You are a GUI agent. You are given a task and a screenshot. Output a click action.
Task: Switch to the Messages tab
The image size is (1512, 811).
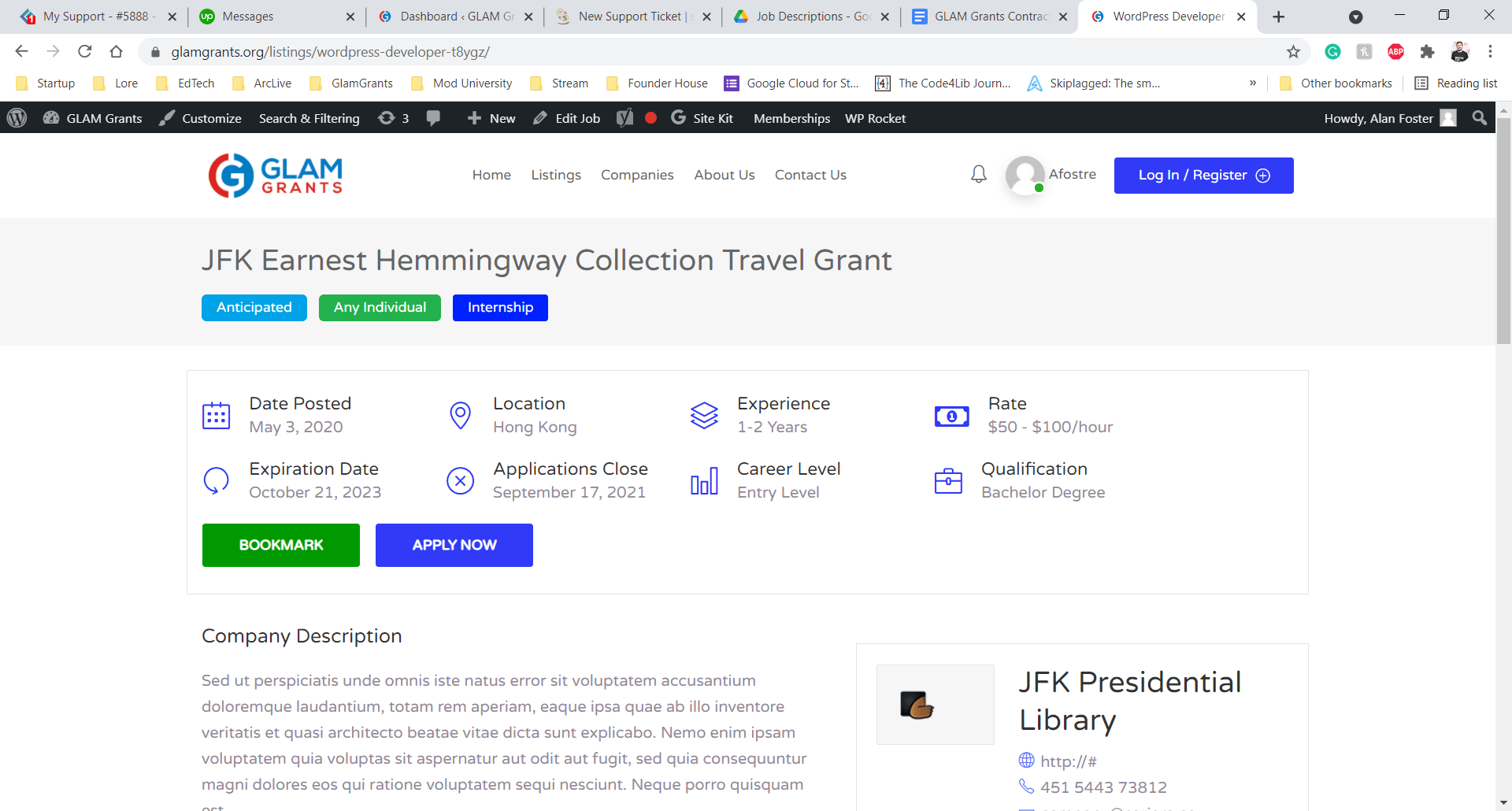click(276, 17)
